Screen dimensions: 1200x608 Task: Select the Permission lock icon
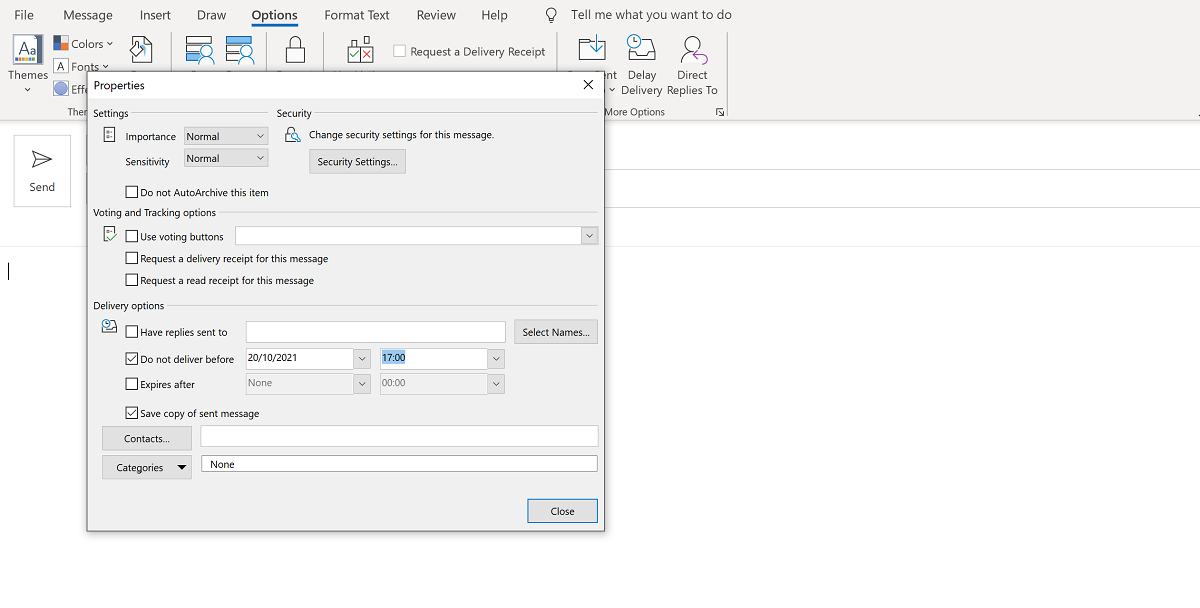(295, 50)
